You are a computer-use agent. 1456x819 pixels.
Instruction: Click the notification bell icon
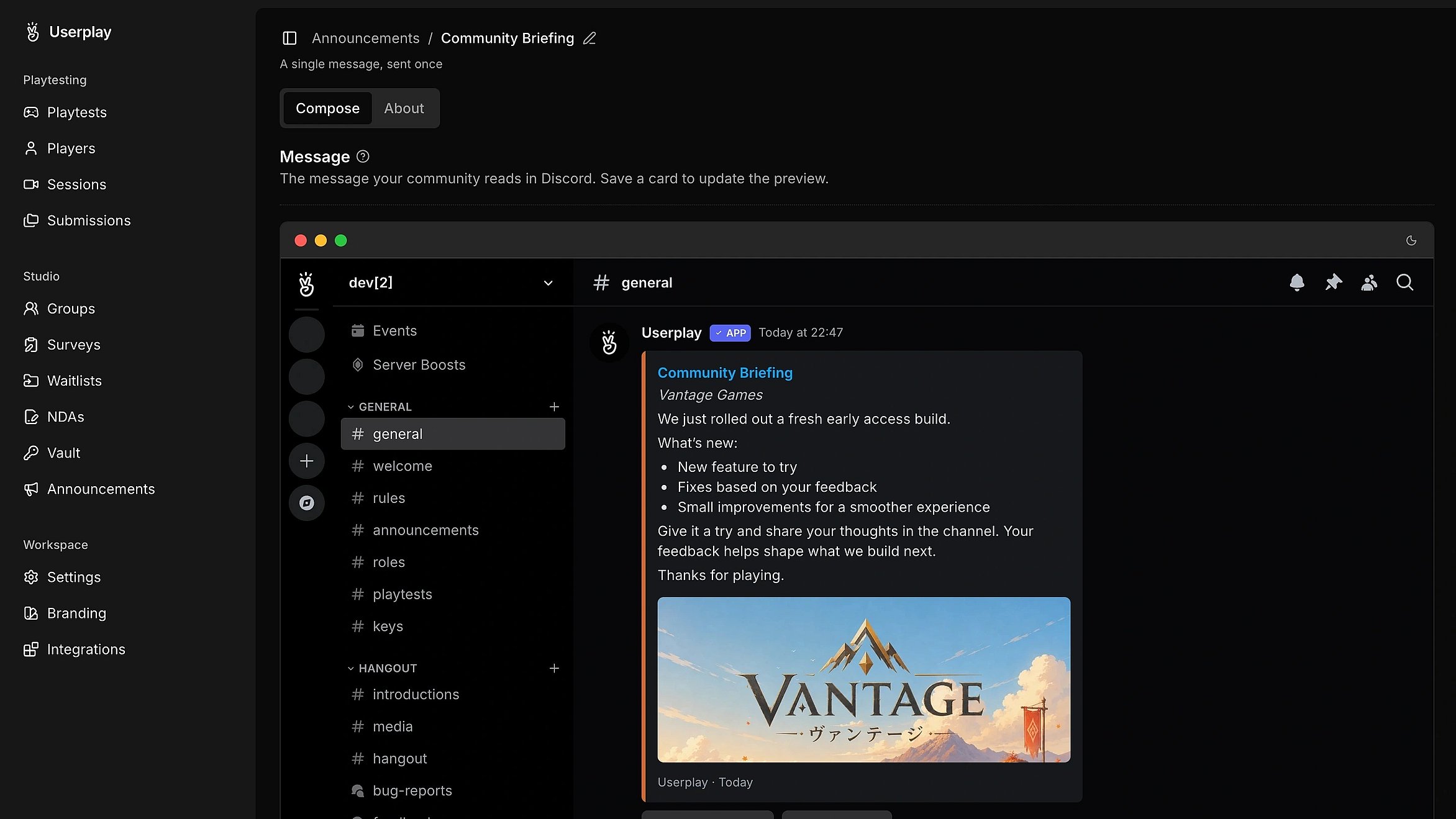pyautogui.click(x=1297, y=283)
